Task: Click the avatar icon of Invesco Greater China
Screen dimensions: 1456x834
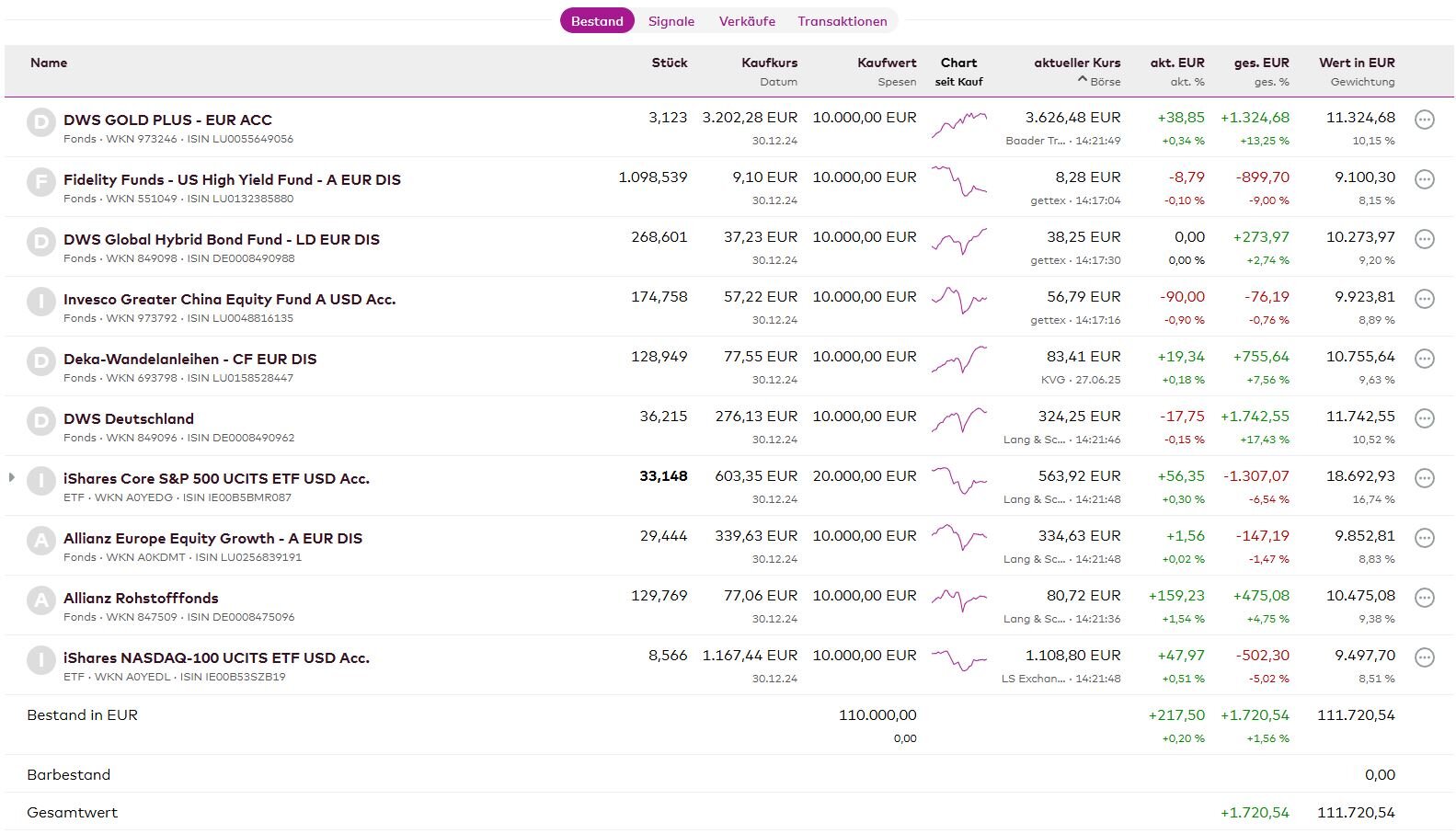Action: (40, 302)
